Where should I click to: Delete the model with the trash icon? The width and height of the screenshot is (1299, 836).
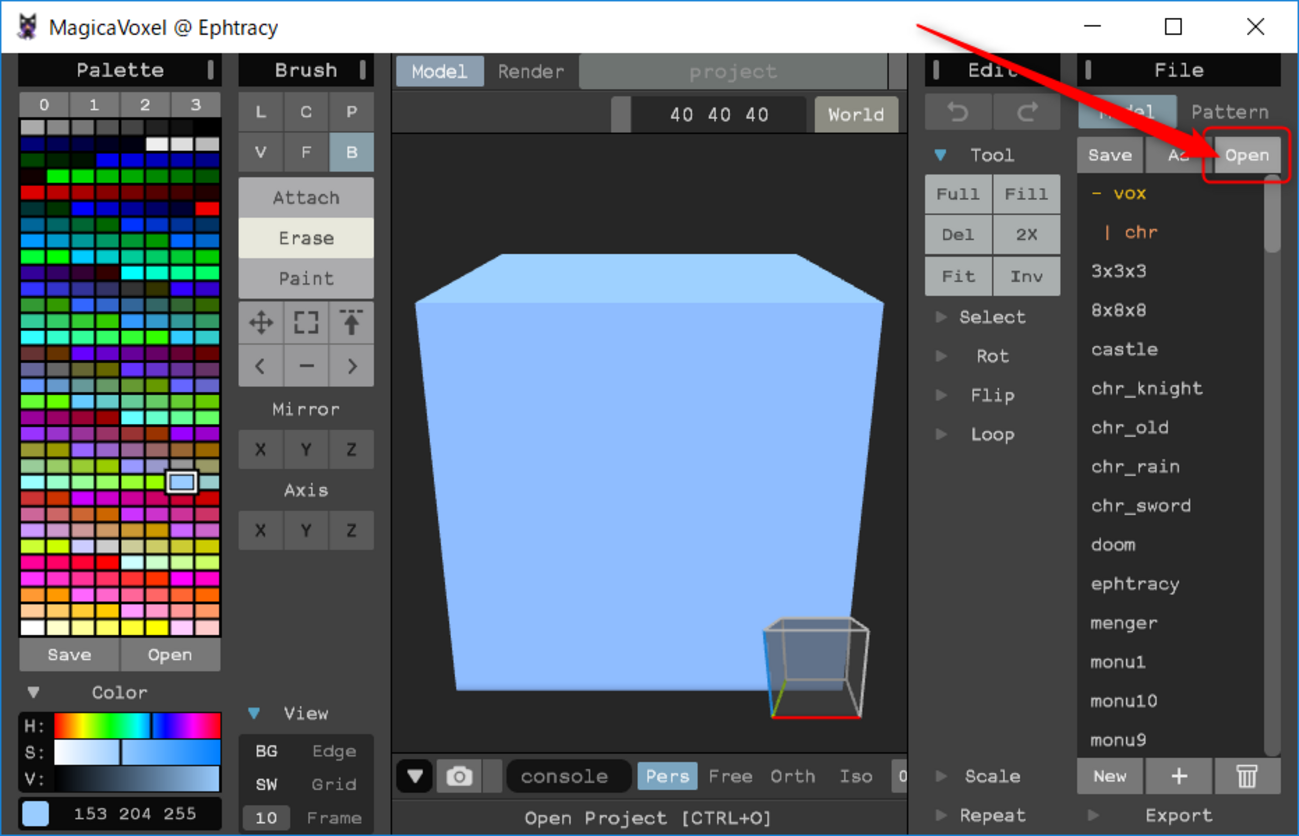1246,776
